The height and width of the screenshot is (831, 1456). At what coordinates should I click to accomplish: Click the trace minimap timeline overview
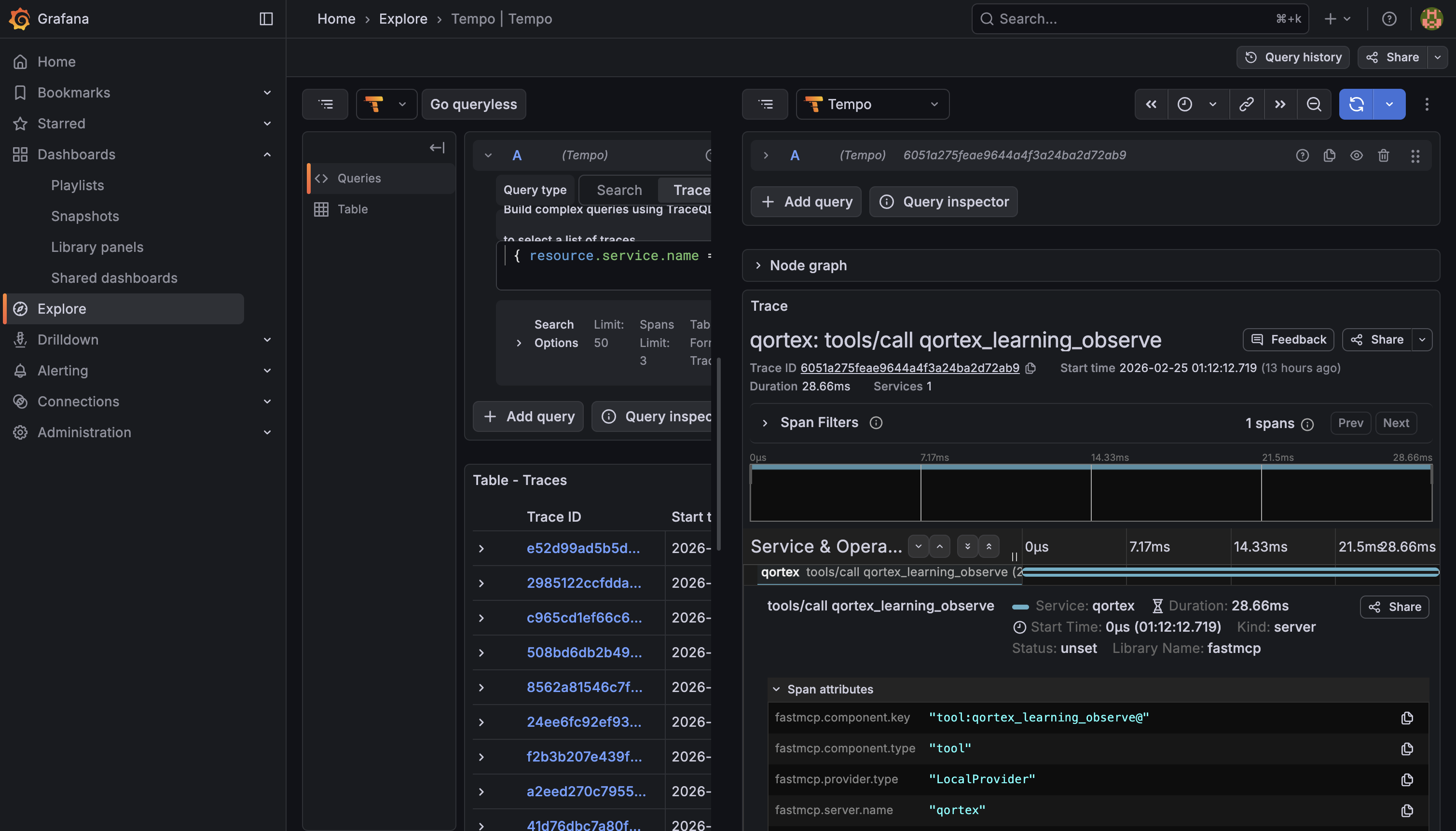1090,493
